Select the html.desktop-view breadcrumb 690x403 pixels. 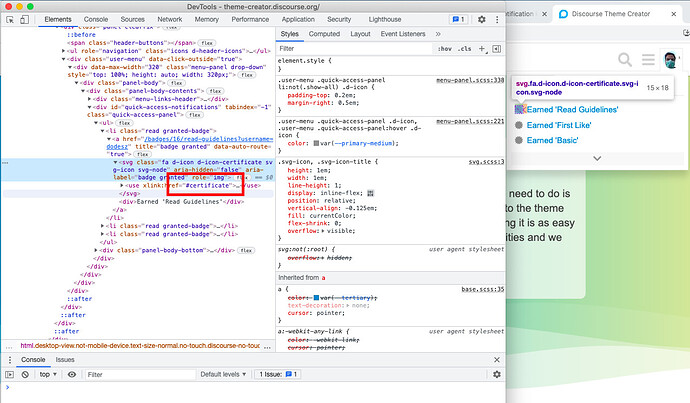[140, 346]
